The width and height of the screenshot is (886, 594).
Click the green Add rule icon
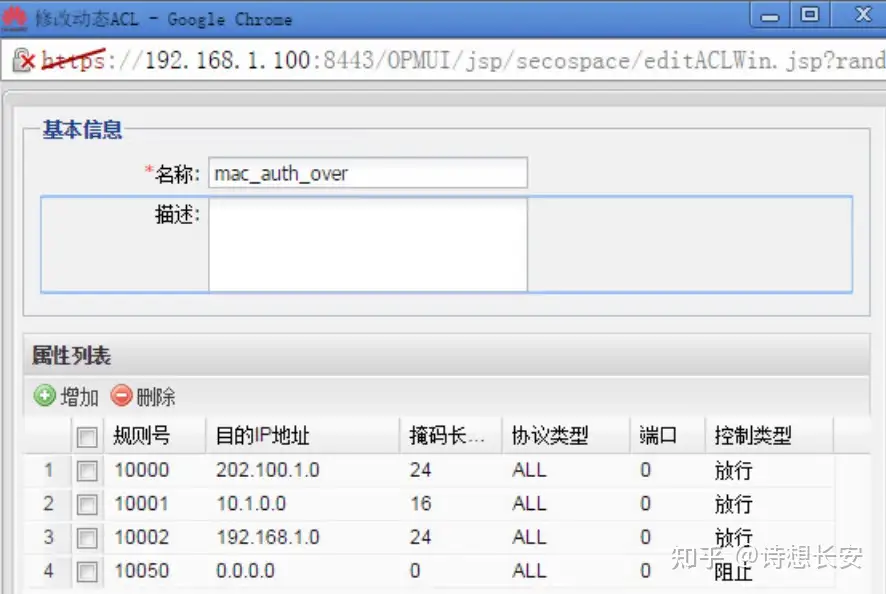[45, 396]
